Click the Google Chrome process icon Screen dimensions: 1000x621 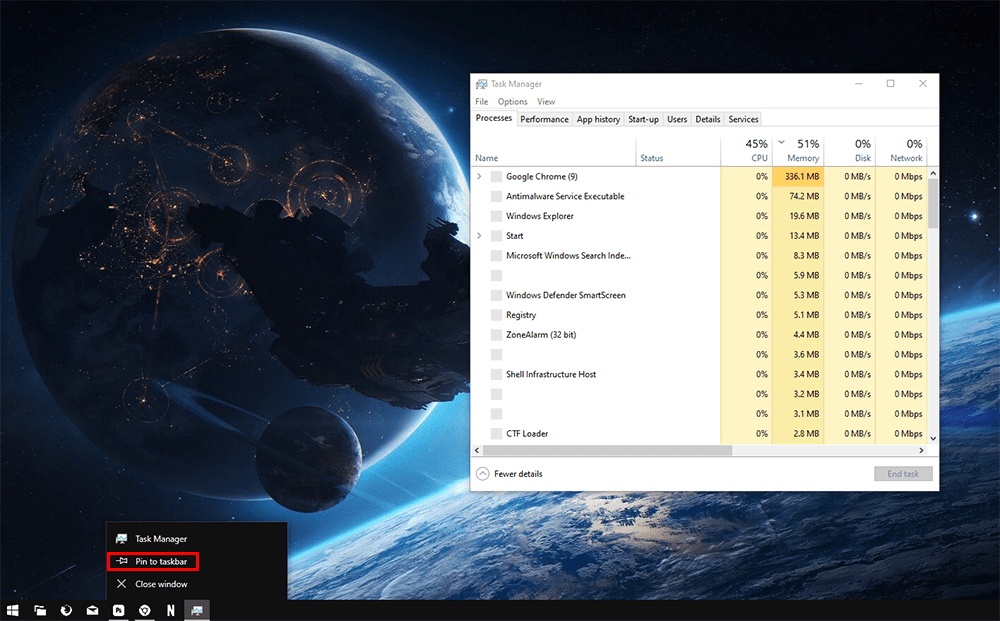tap(496, 177)
